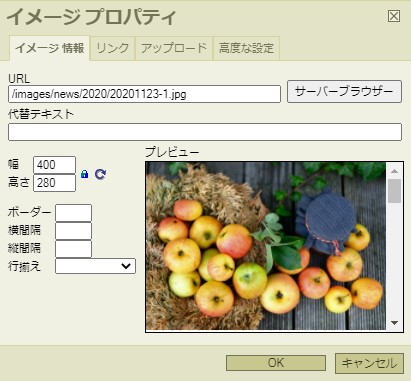Click the イメージ プロパティ title text
411x381 pixels.
click(91, 17)
